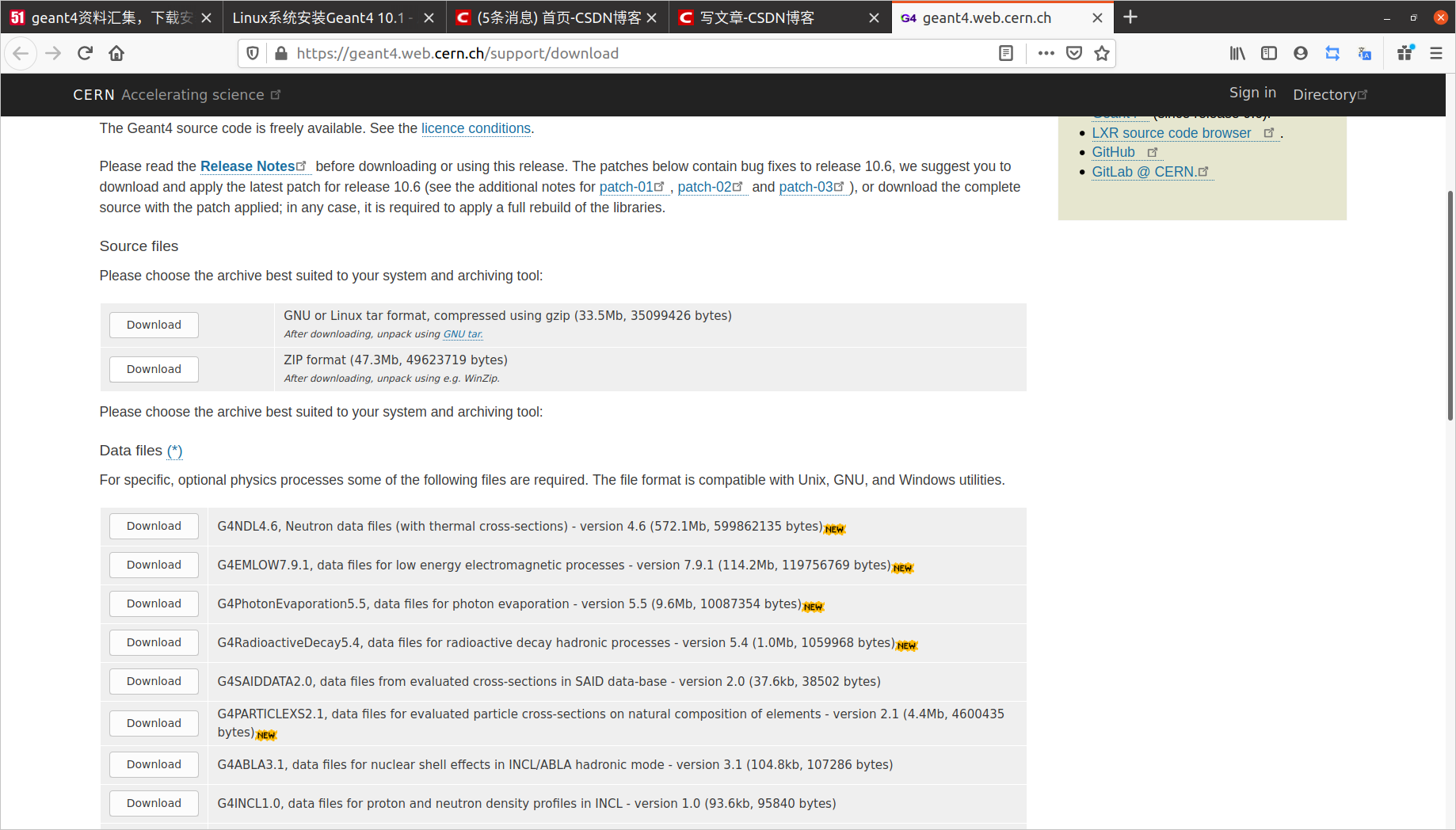Open the GNU tar link

(x=463, y=334)
